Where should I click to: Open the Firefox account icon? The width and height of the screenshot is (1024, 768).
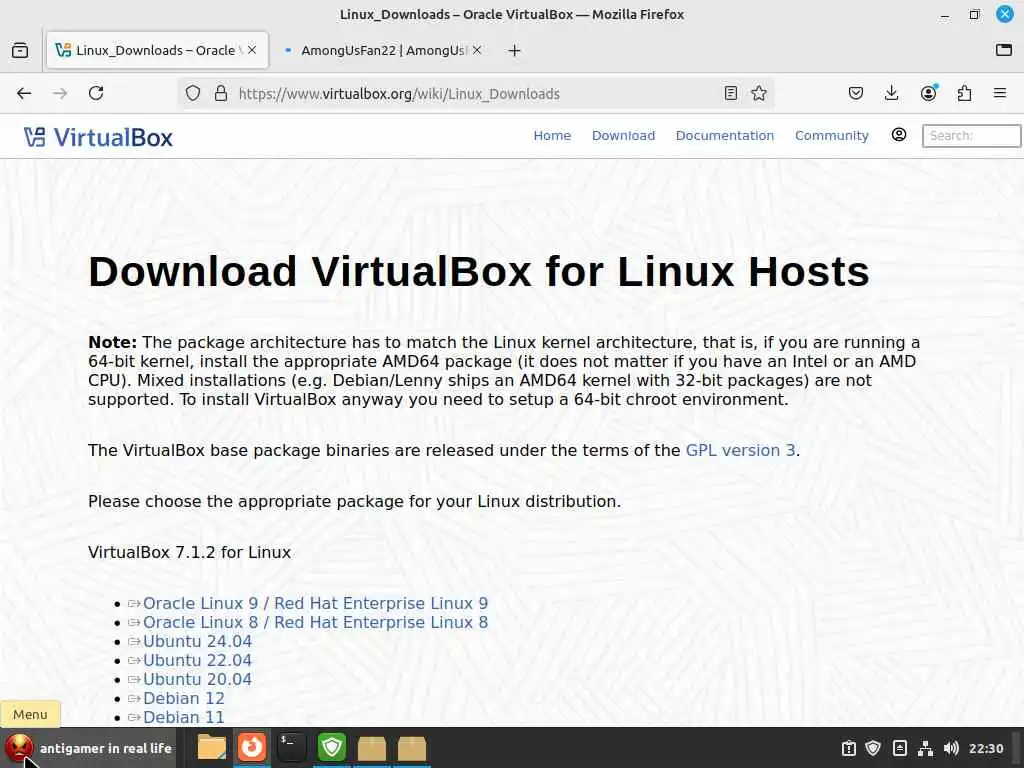pos(928,93)
